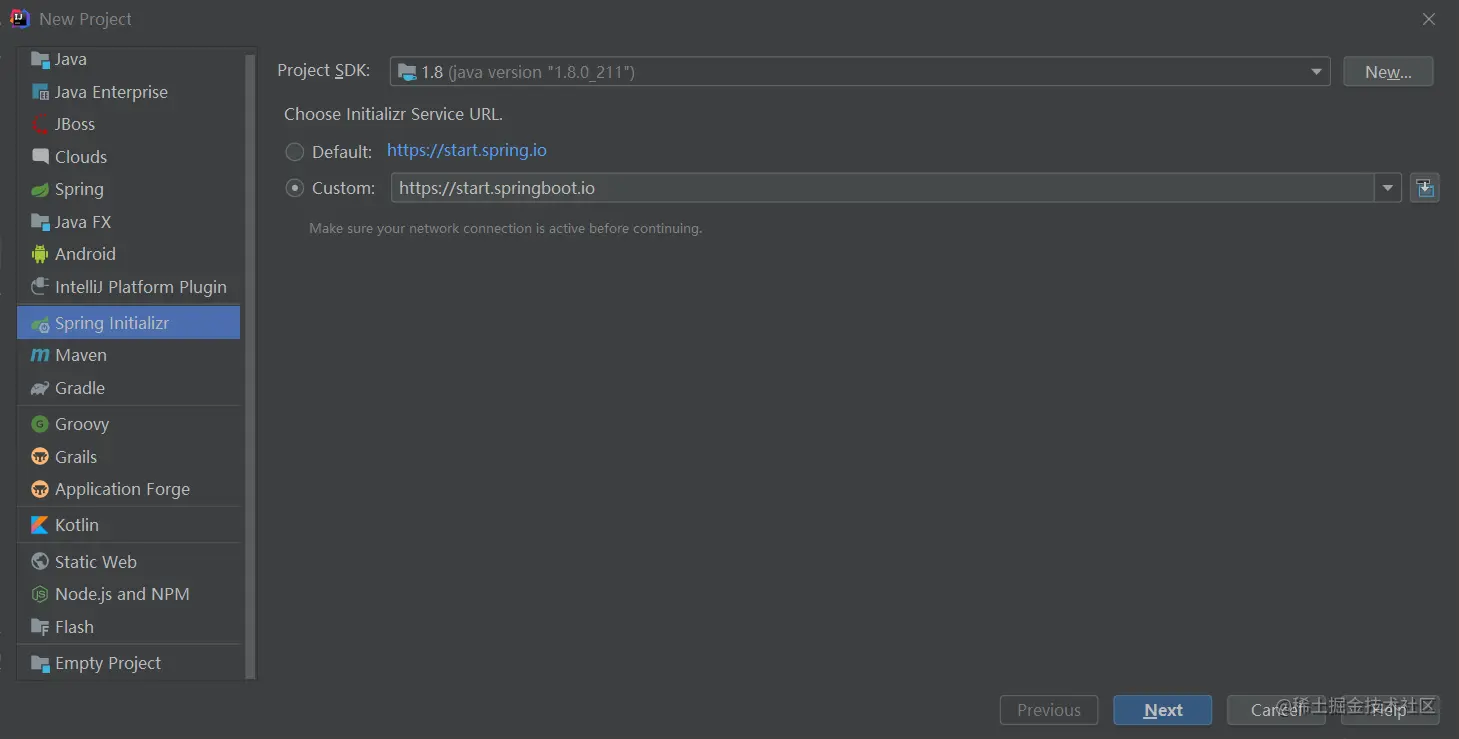This screenshot has width=1459, height=739.
Task: Select Grails in the list
Action: (x=76, y=457)
